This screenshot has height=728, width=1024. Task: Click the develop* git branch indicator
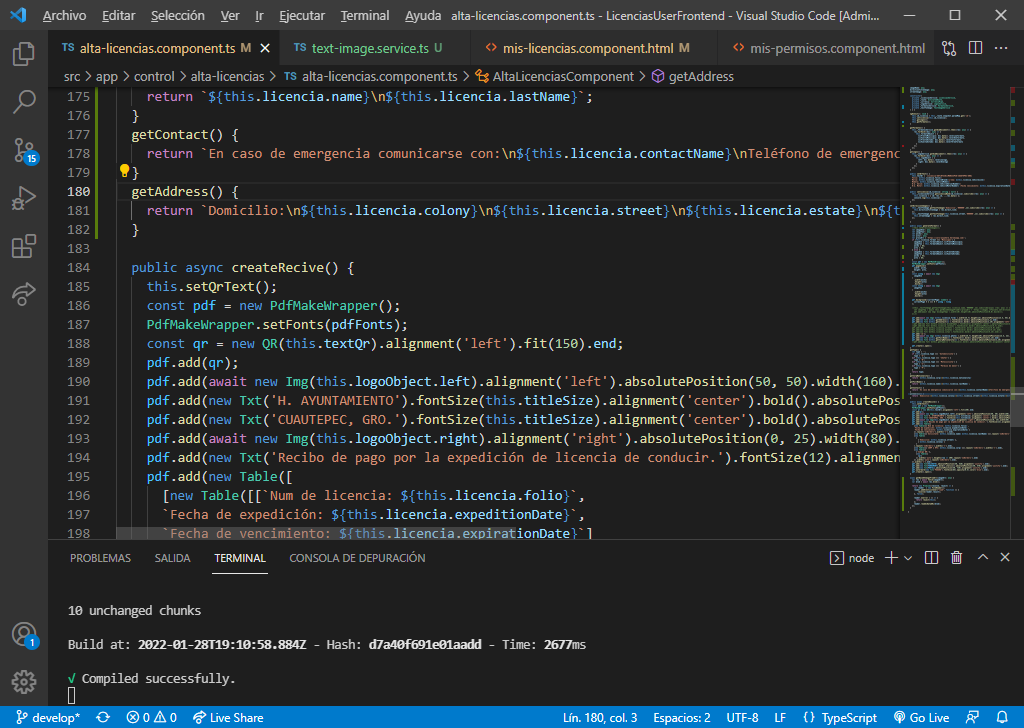(x=48, y=718)
